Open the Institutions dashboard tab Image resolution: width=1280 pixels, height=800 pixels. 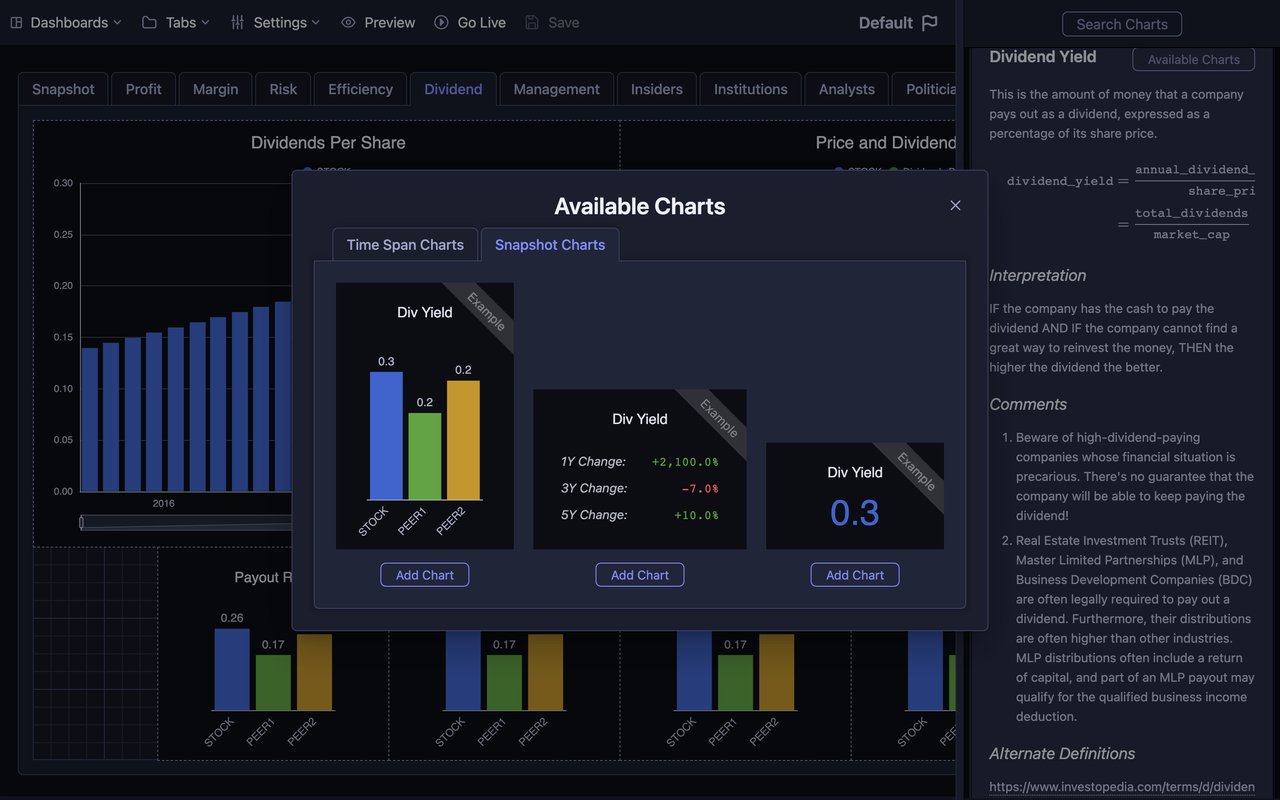coord(751,89)
